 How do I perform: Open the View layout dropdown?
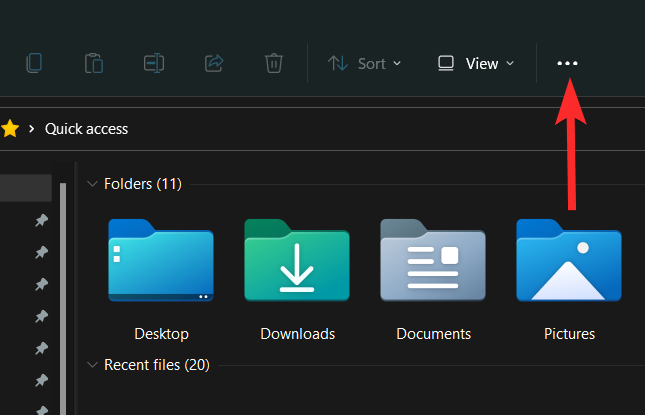(x=476, y=63)
